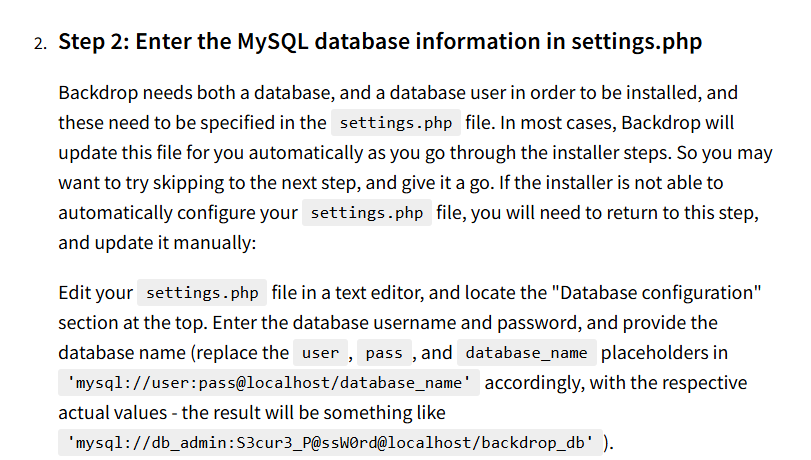
Task: Click the quoted 'Database configuration' text
Action: pyautogui.click(x=656, y=293)
